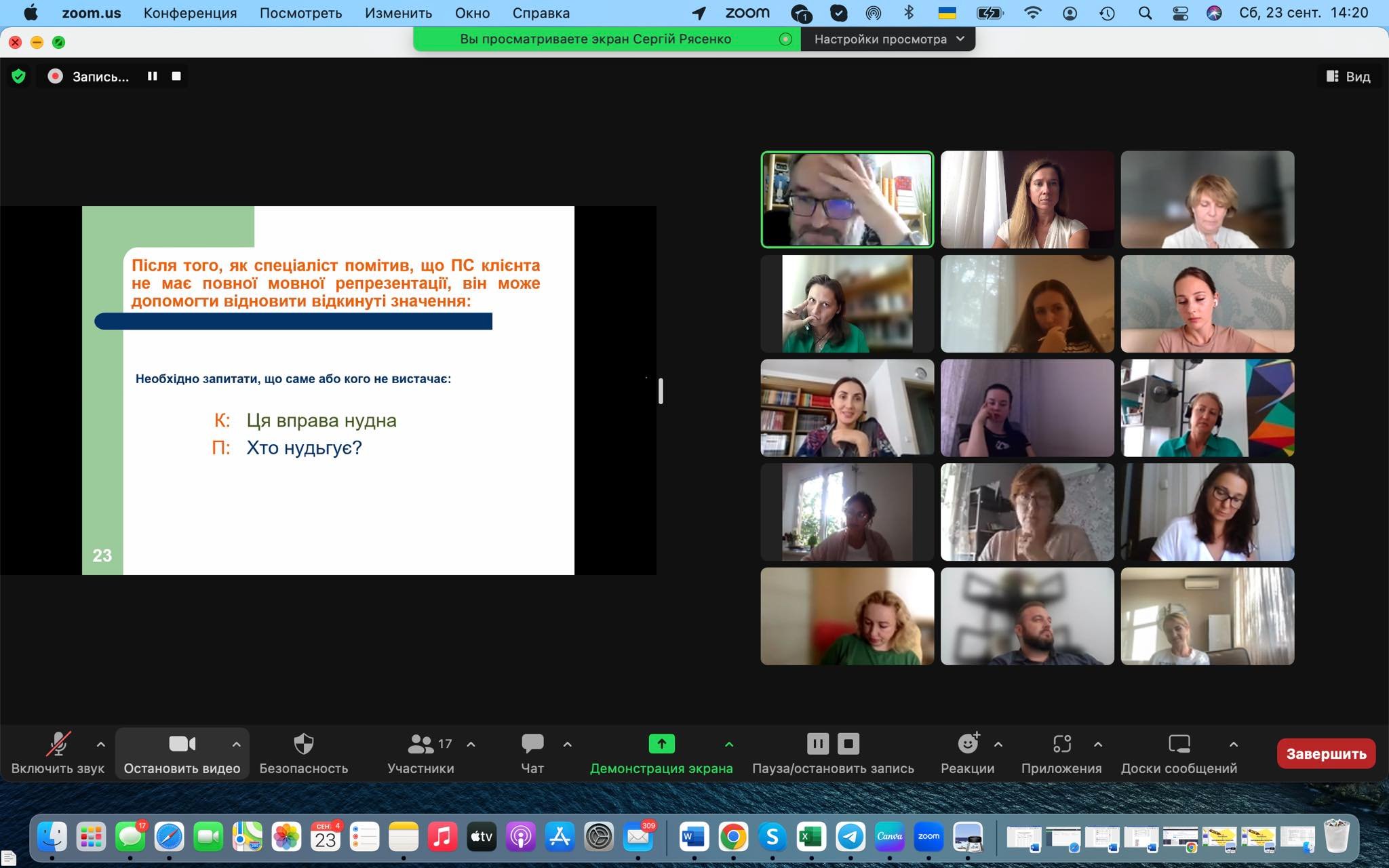The image size is (1389, 868).
Task: Pause the recording in bottom toolbar
Action: tap(818, 744)
